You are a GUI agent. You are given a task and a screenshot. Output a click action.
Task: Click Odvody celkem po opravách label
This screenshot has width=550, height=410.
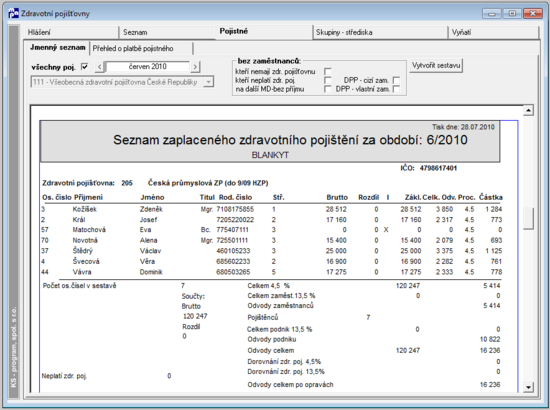pyautogui.click(x=290, y=385)
